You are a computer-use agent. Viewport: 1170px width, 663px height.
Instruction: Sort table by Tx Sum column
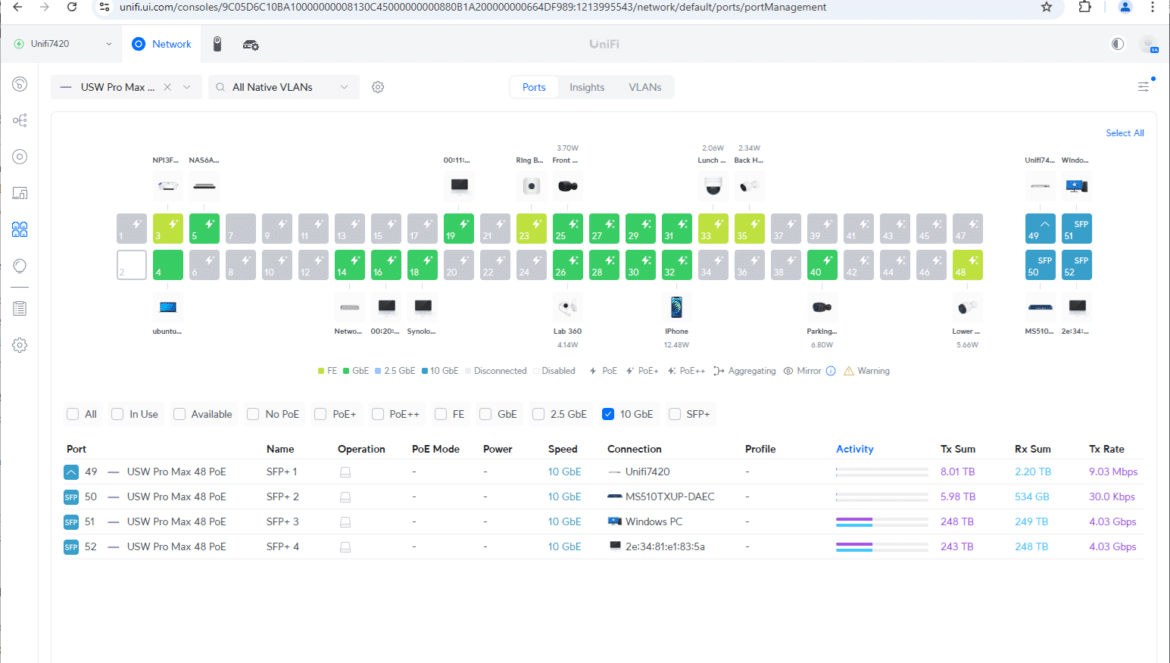957,449
